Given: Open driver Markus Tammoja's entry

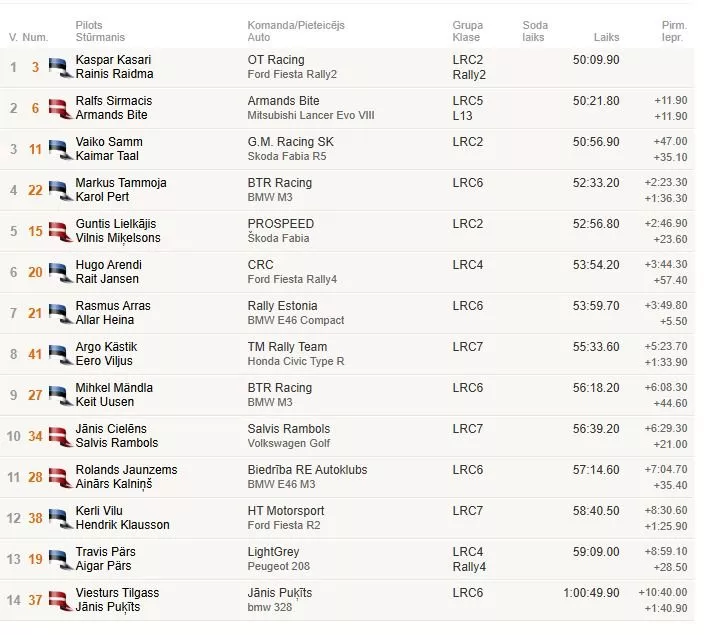Looking at the screenshot, I should pyautogui.click(x=121, y=183).
